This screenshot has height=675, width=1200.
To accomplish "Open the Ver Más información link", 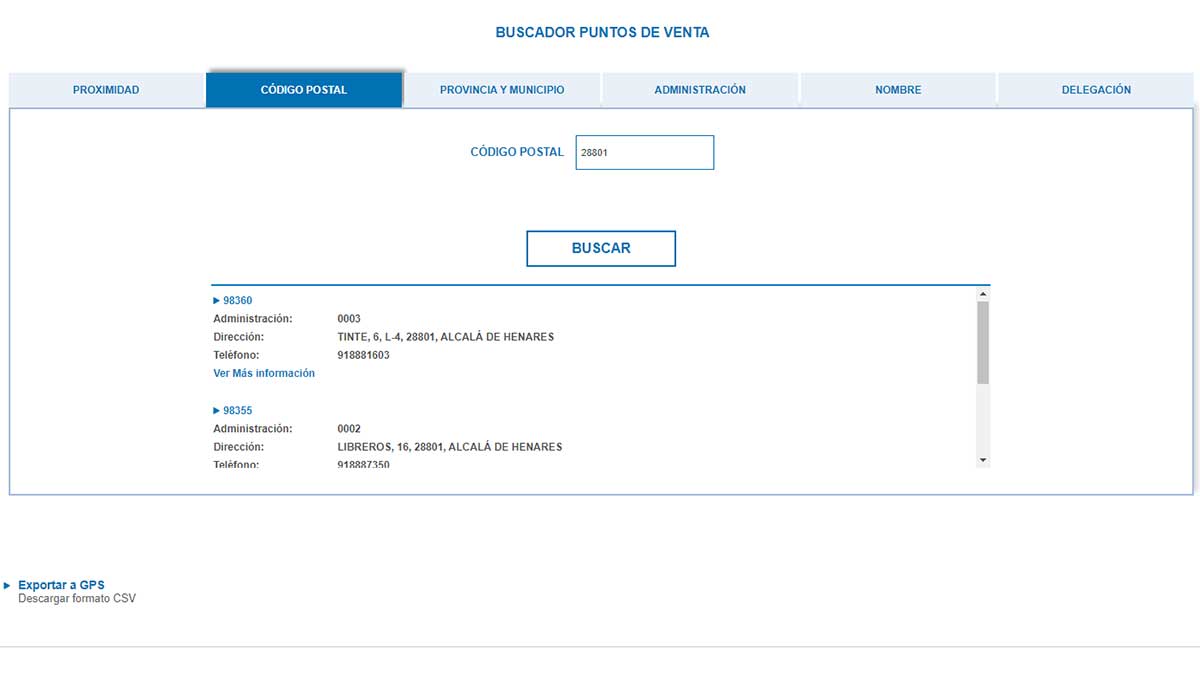I will (x=264, y=374).
